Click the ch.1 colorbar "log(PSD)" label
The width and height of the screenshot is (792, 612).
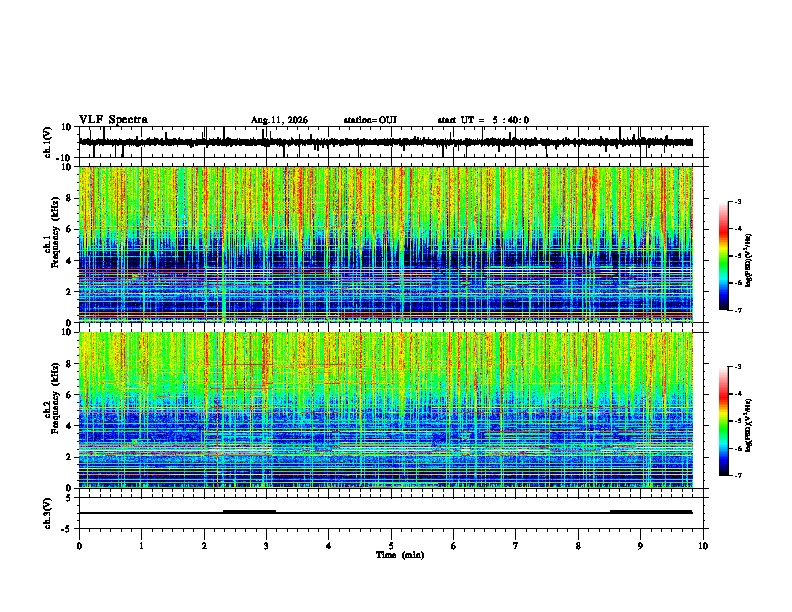749,260
